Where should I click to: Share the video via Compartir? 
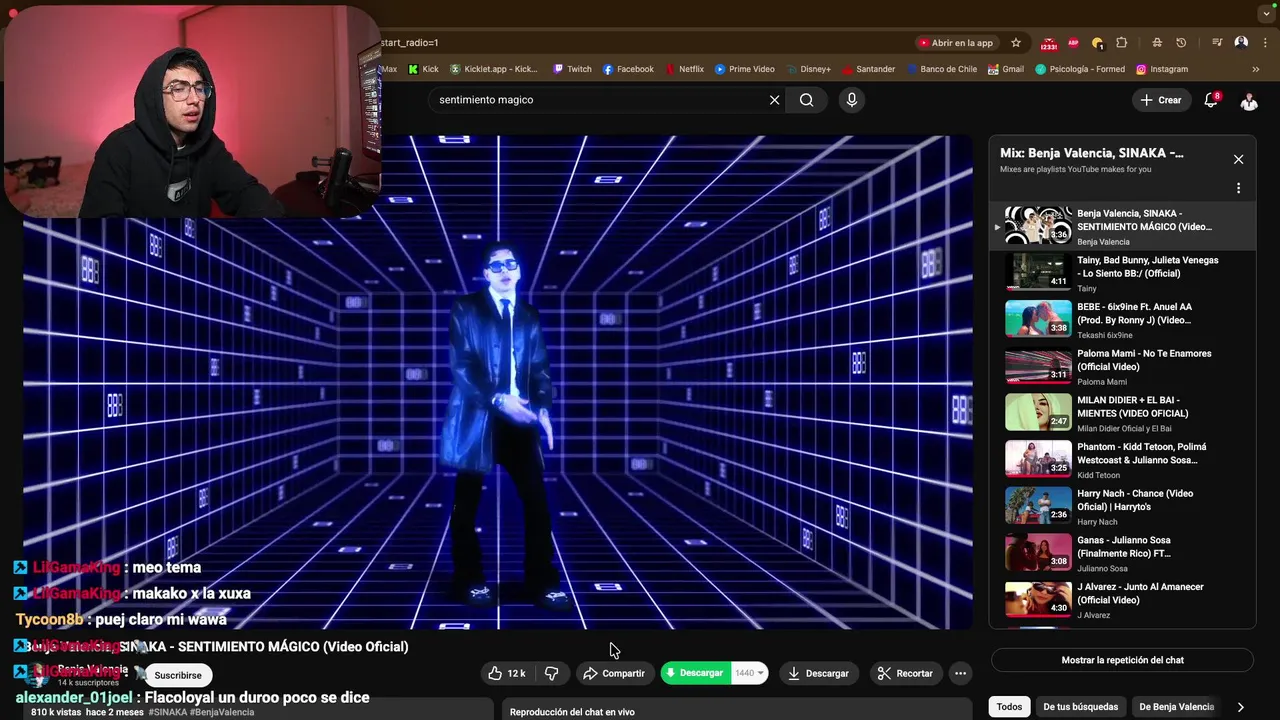[614, 673]
